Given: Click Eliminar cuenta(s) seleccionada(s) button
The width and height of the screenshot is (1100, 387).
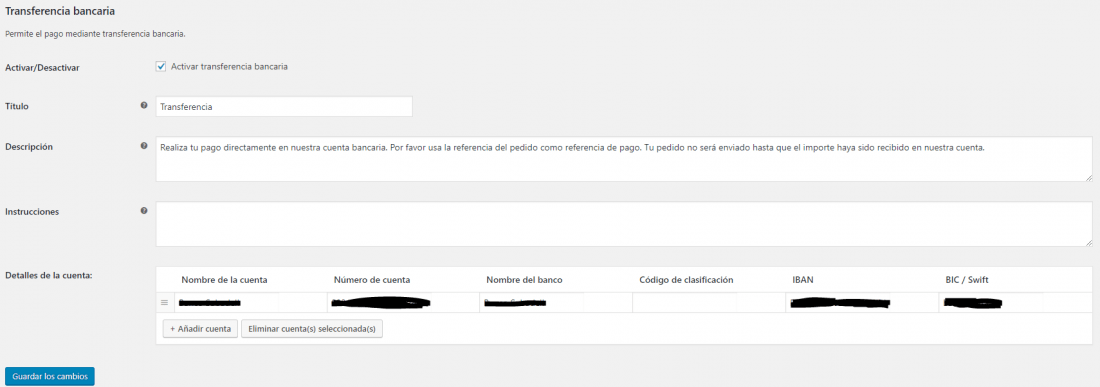Looking at the screenshot, I should click(x=311, y=329).
